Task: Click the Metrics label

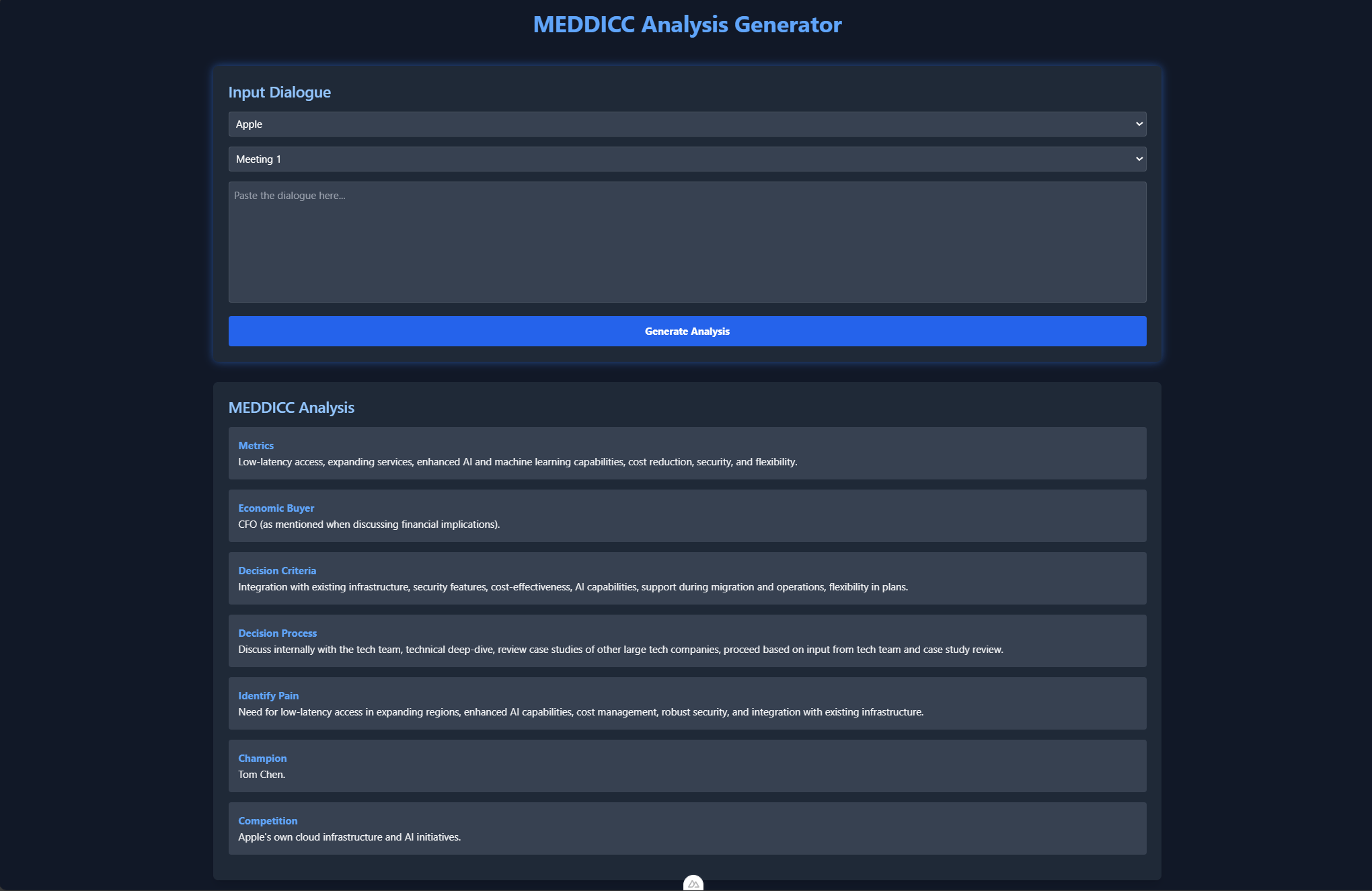Action: tap(256, 446)
